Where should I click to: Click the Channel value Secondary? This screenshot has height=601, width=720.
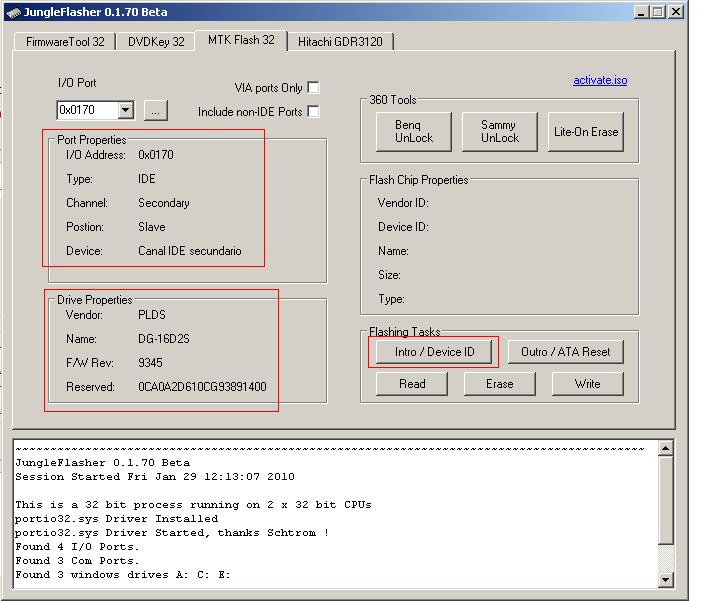(164, 203)
